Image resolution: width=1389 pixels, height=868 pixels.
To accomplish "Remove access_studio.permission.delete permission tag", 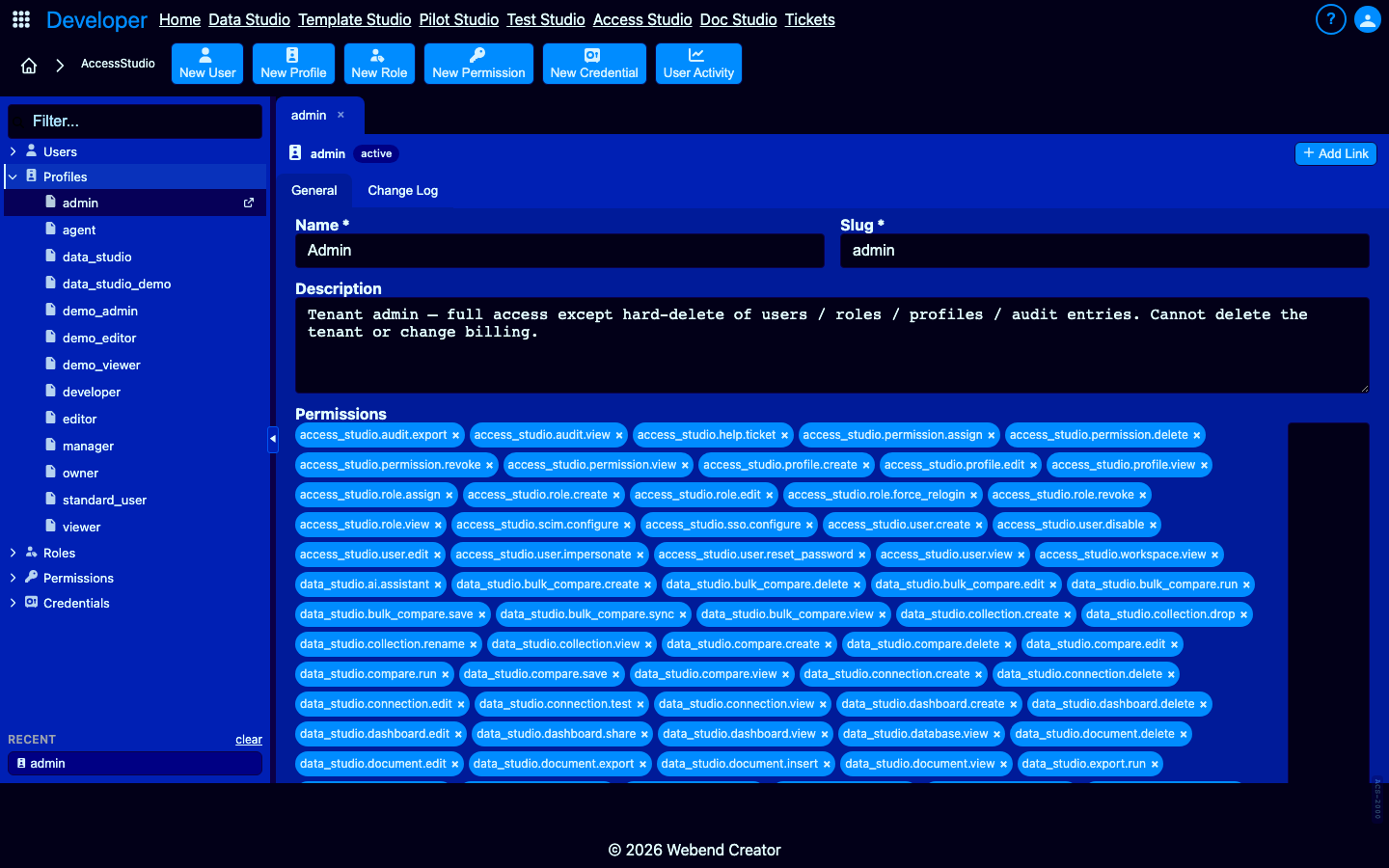I will [1197, 436].
